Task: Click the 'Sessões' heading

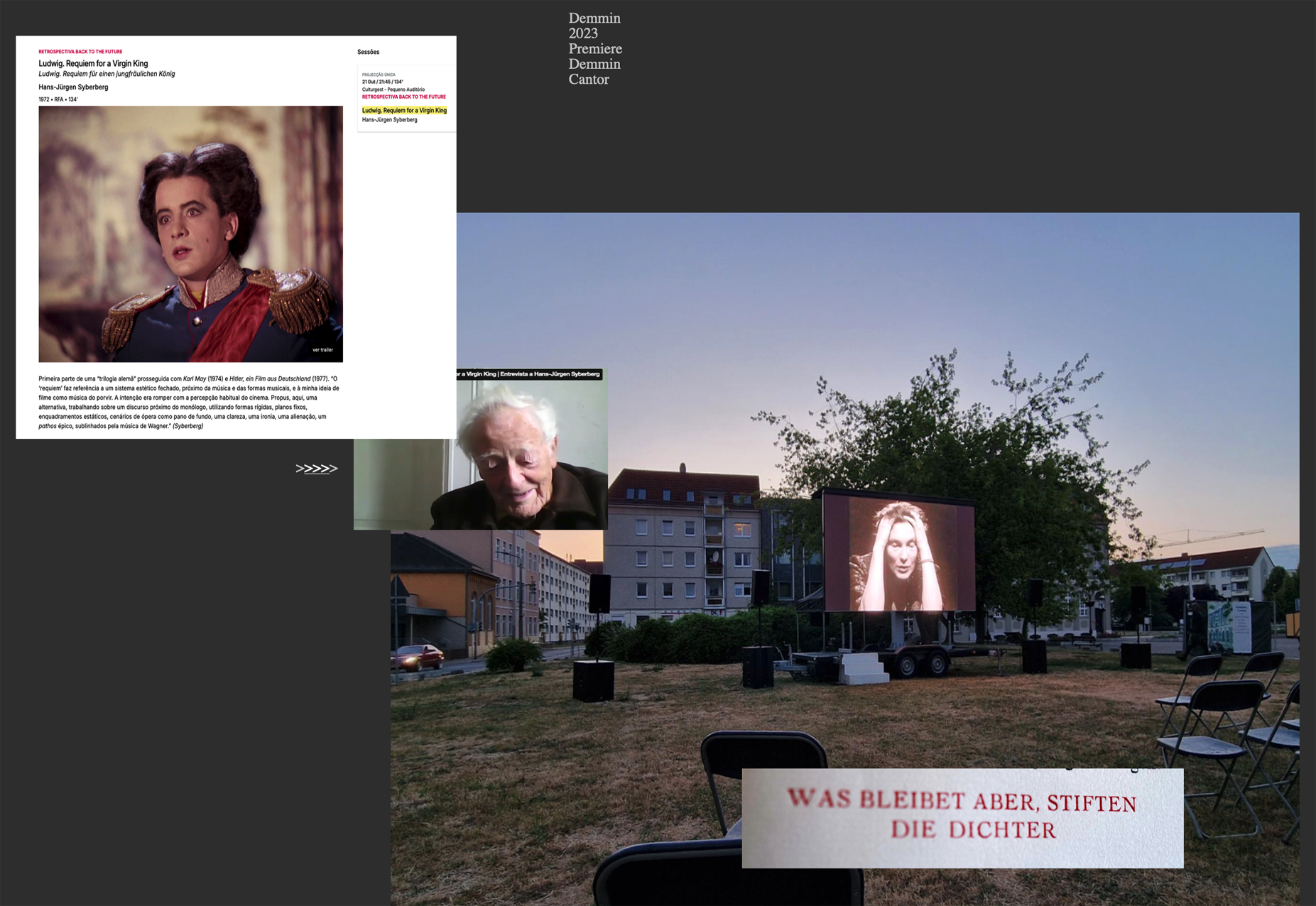Action: pyautogui.click(x=368, y=52)
